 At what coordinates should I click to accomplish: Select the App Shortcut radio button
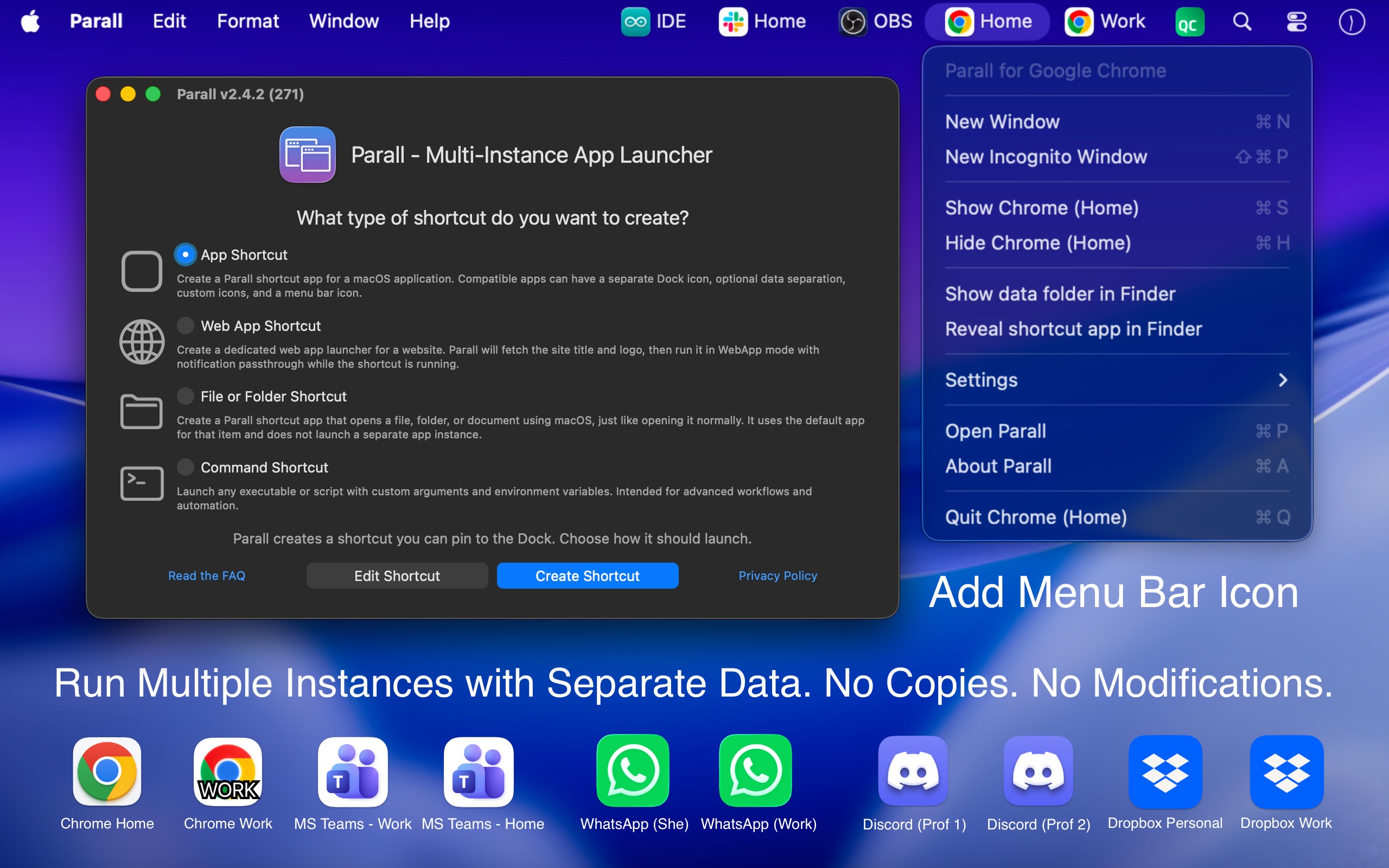pyautogui.click(x=185, y=254)
